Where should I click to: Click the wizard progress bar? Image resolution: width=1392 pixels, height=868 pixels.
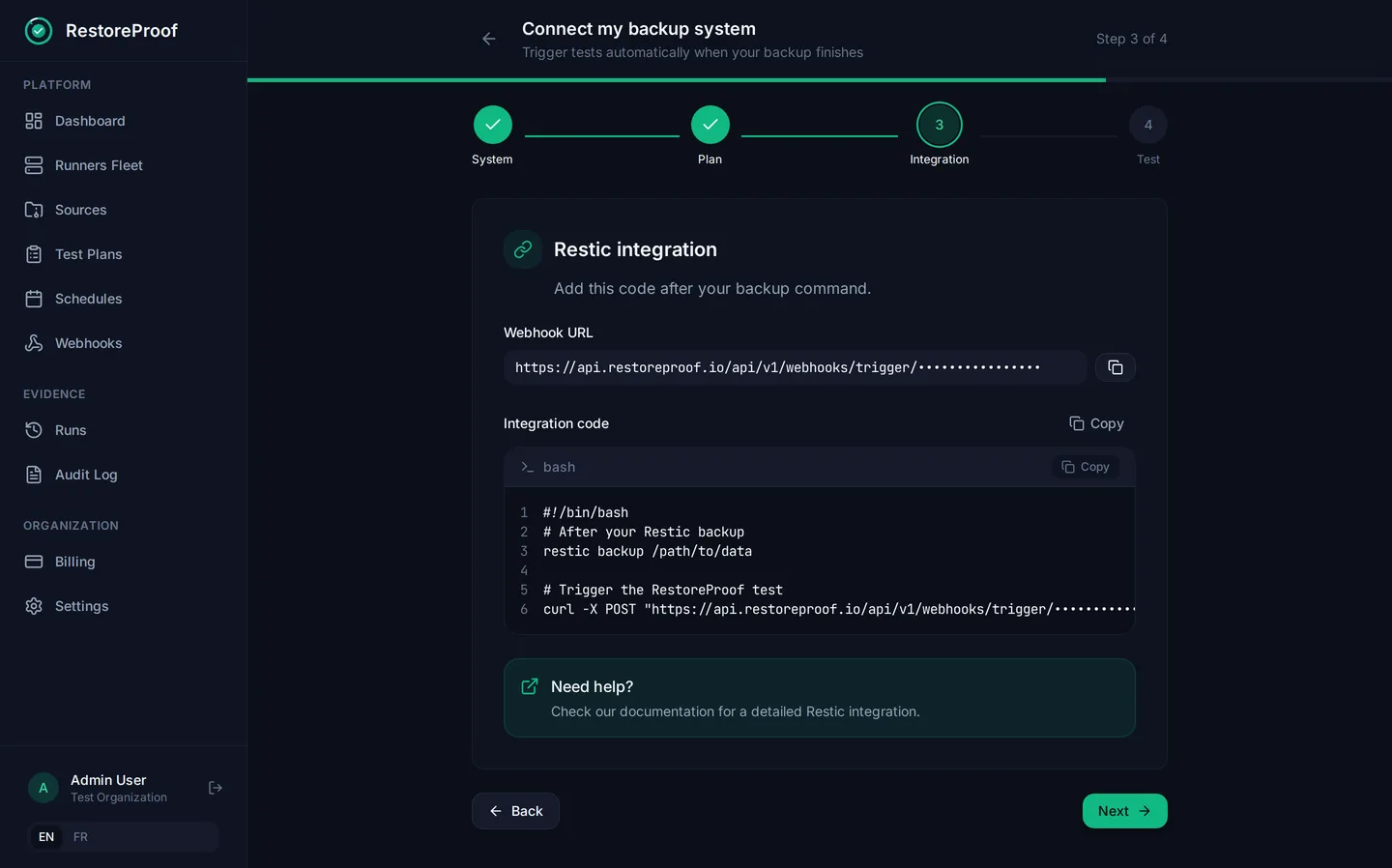pyautogui.click(x=820, y=80)
